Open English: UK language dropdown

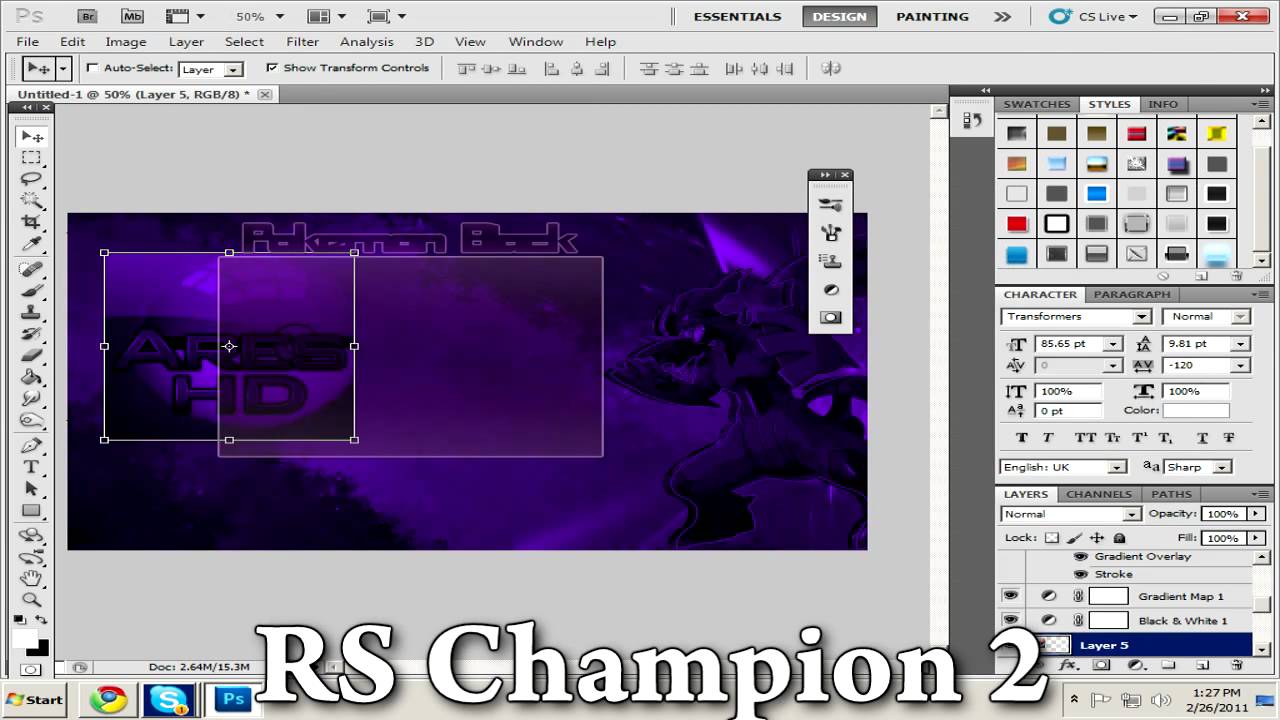pyautogui.click(x=1116, y=467)
